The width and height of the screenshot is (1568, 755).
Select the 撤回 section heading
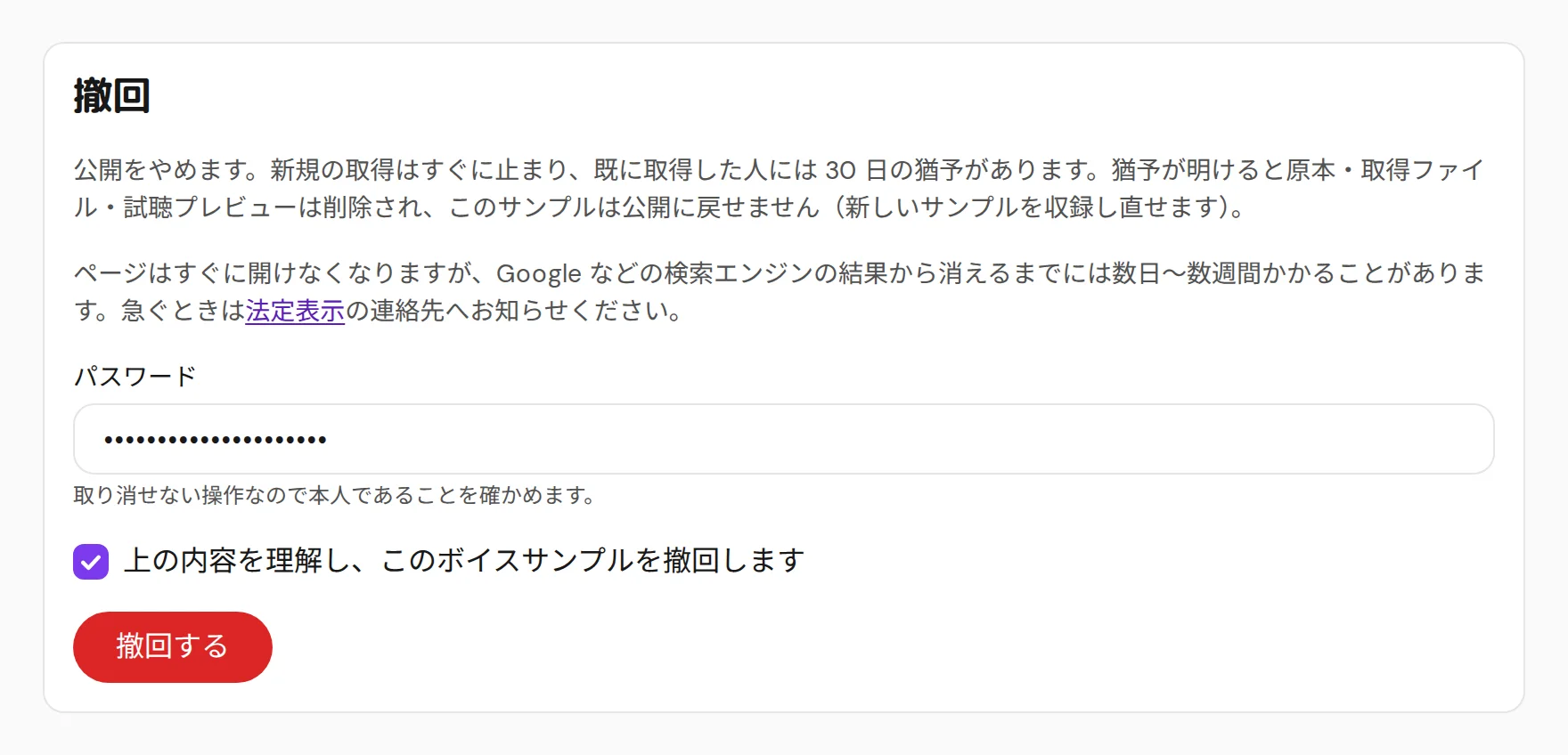111,96
